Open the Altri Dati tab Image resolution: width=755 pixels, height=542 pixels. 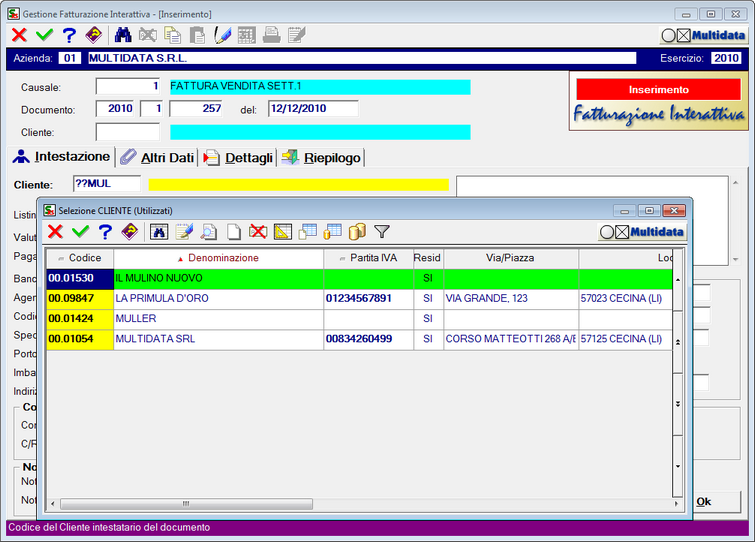157,157
